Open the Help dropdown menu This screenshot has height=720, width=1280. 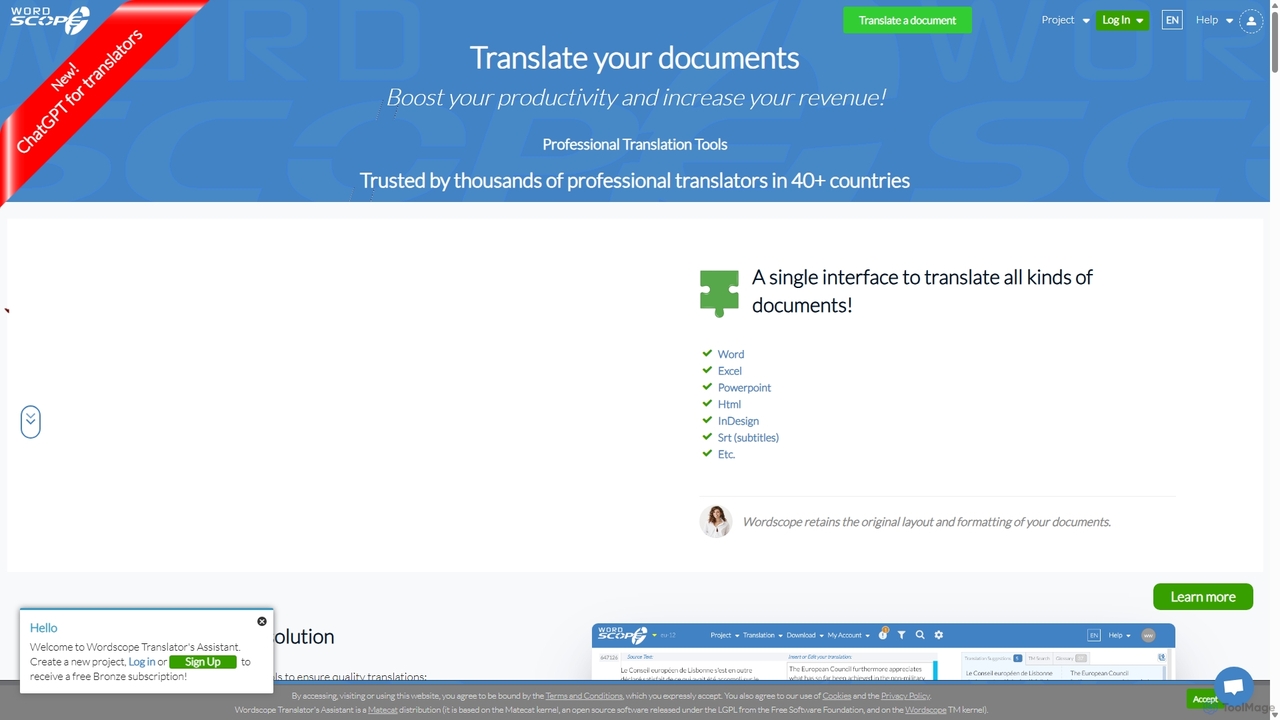point(1214,20)
